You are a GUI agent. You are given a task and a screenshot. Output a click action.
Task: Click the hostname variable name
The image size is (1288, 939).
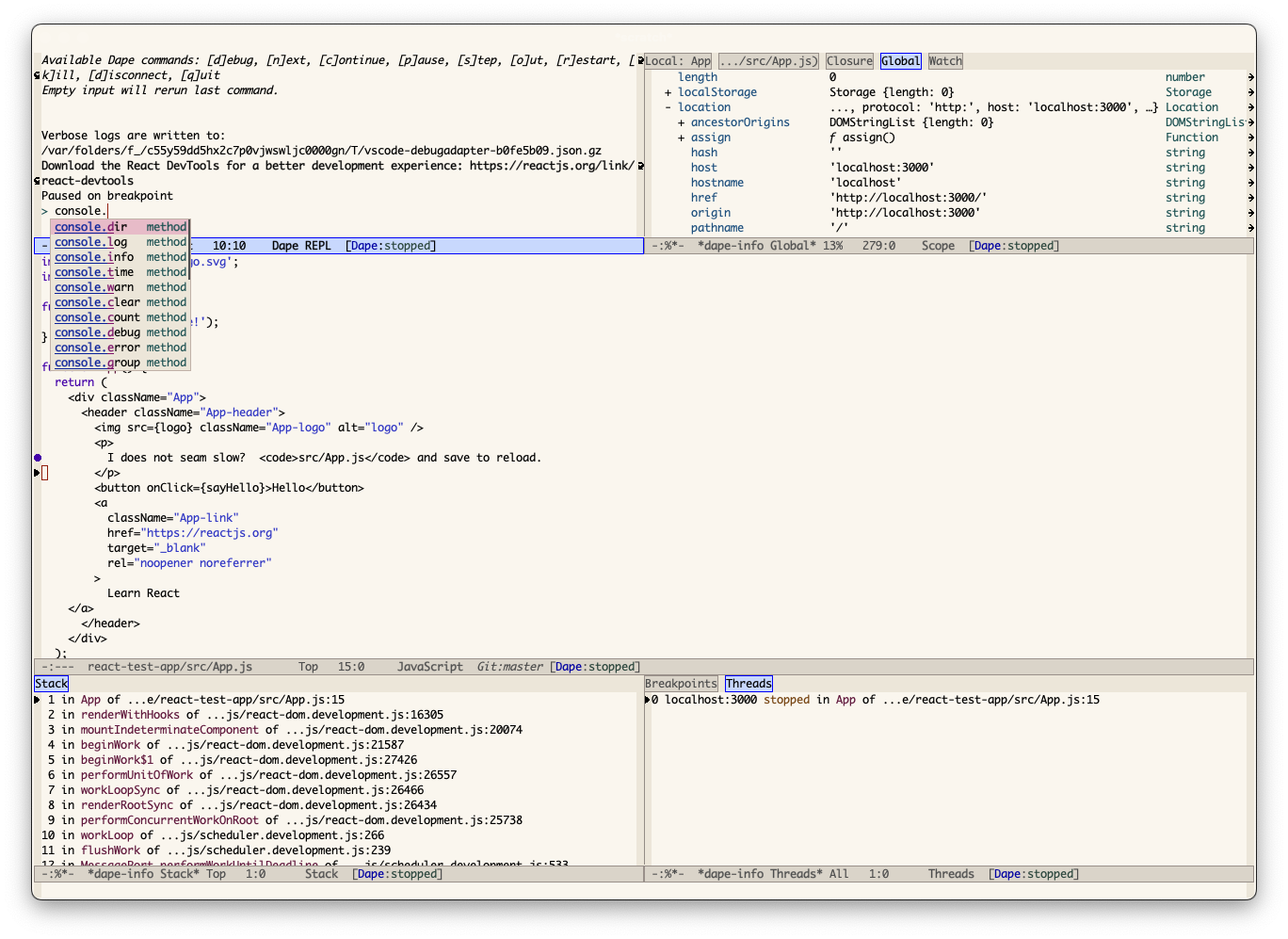tap(716, 183)
